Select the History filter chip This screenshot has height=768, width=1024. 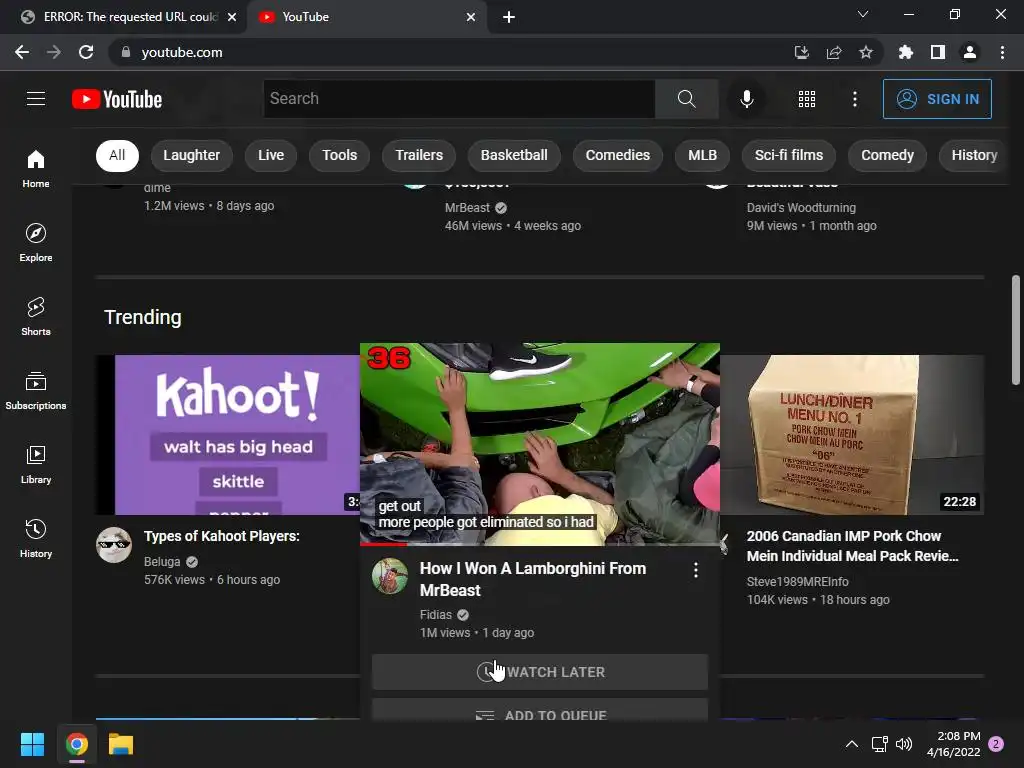coord(974,155)
